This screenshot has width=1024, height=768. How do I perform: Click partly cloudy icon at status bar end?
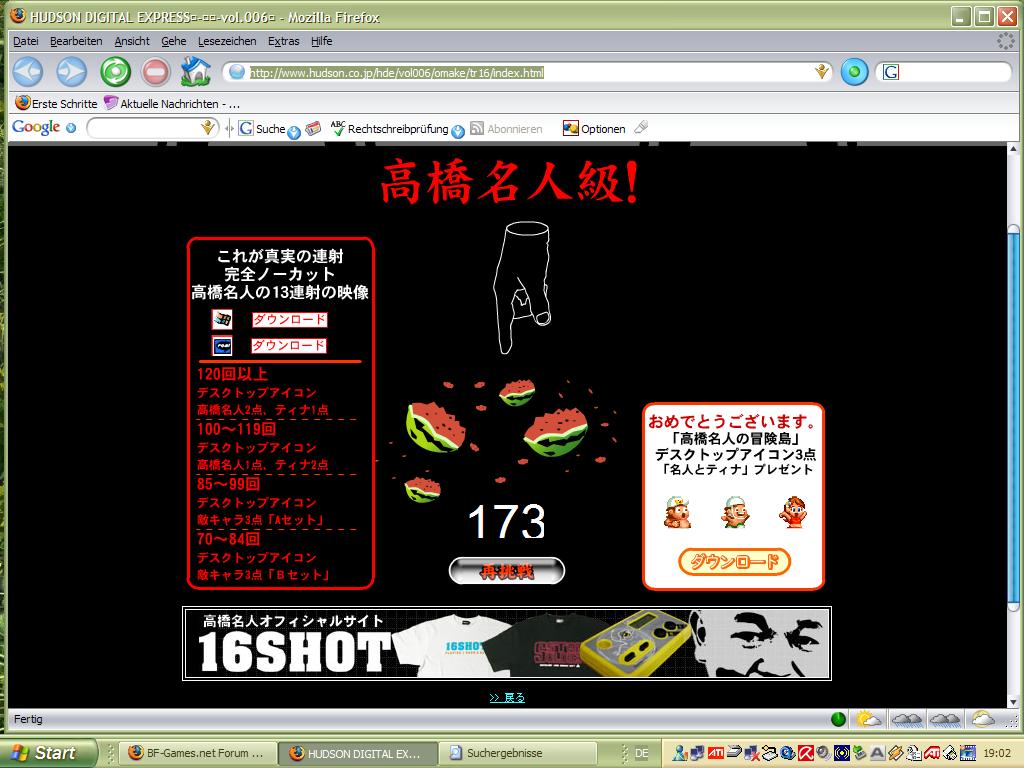983,719
